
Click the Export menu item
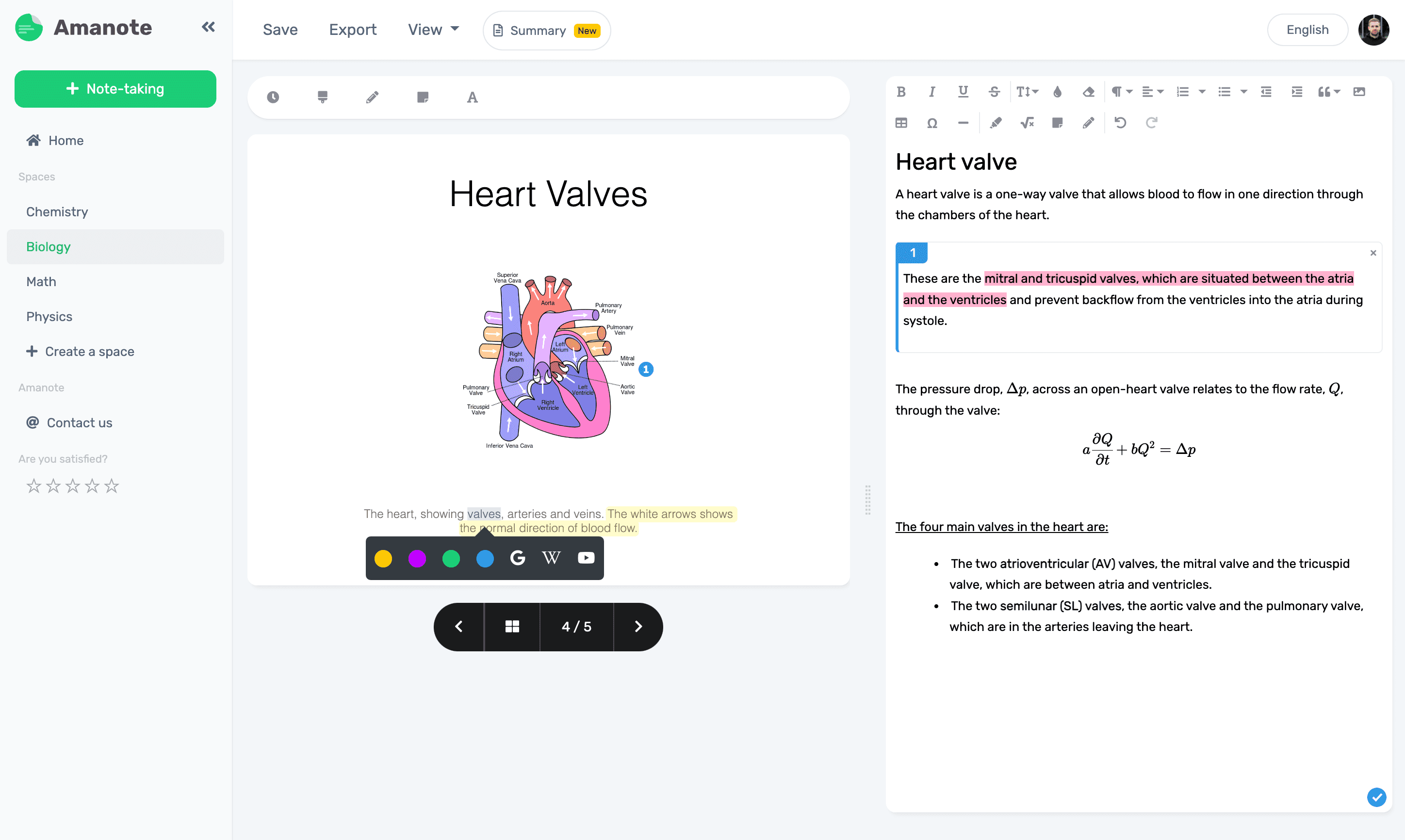click(353, 29)
